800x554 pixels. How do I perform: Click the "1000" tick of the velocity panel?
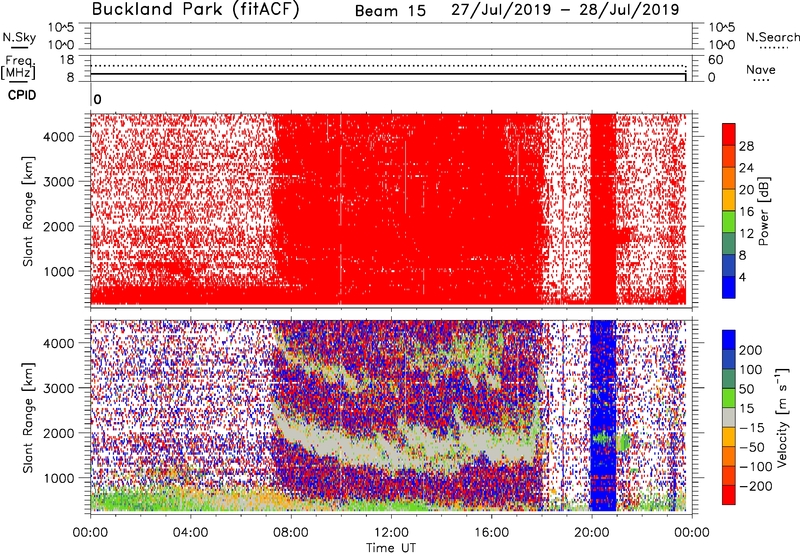[x=59, y=478]
